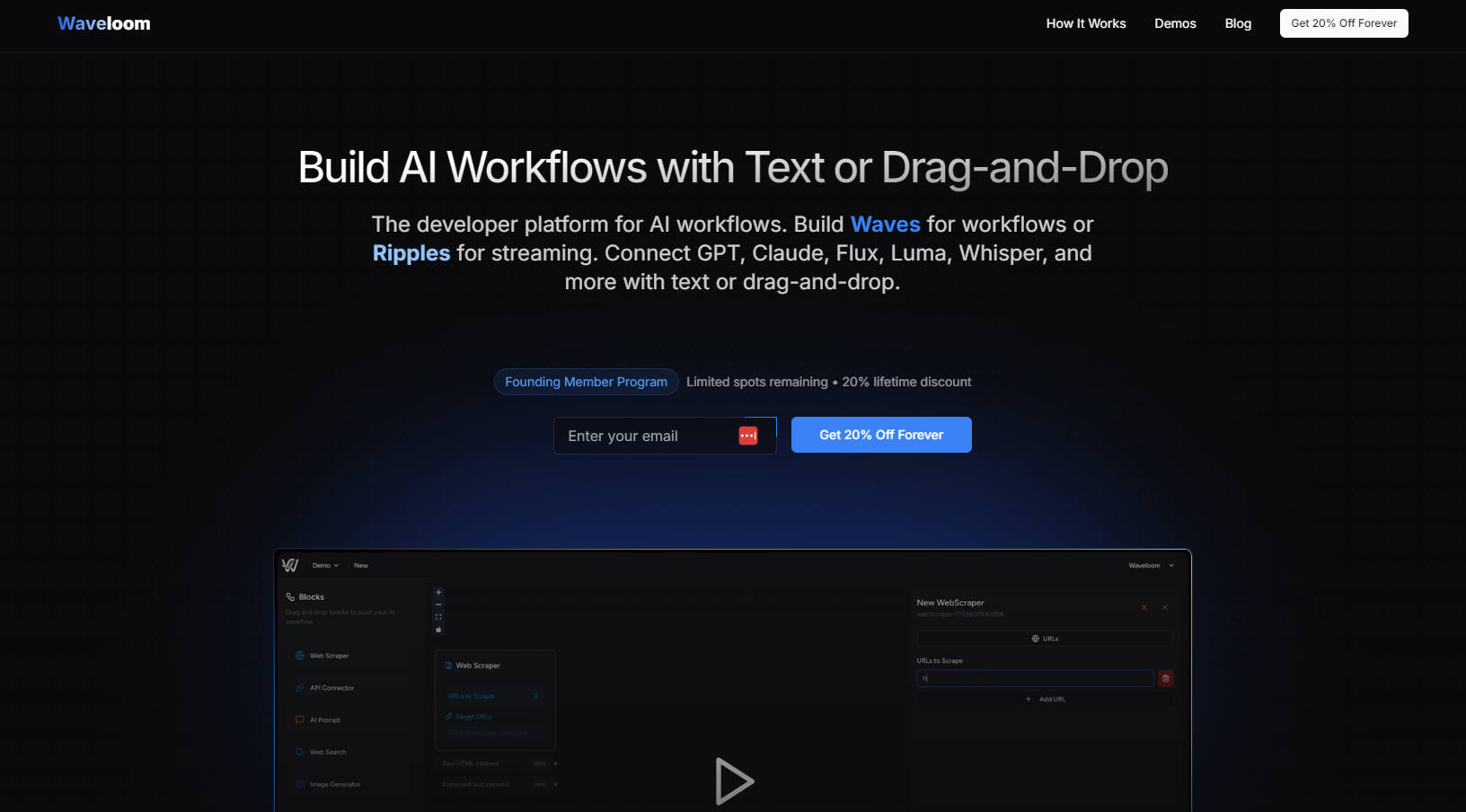Open the Waveloom account dropdown in preview

[1151, 566]
